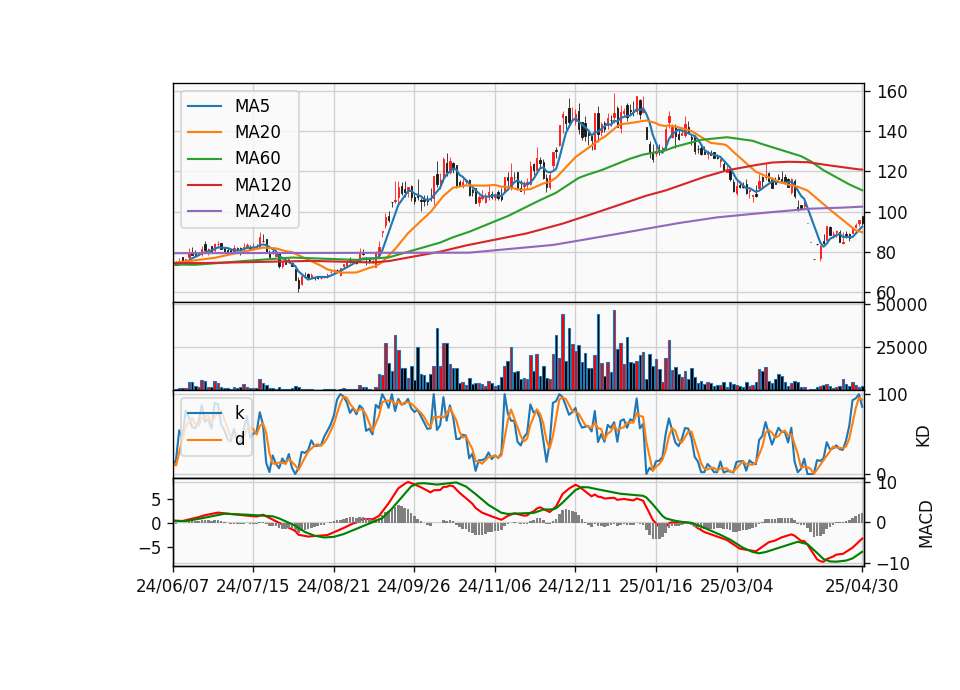
Task: Click the 25000 volume axis value
Action: [x=902, y=348]
